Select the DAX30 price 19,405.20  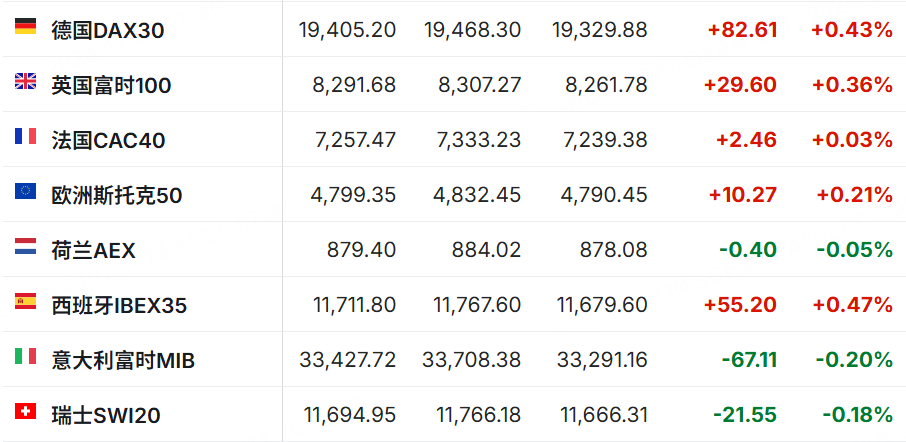click(347, 30)
